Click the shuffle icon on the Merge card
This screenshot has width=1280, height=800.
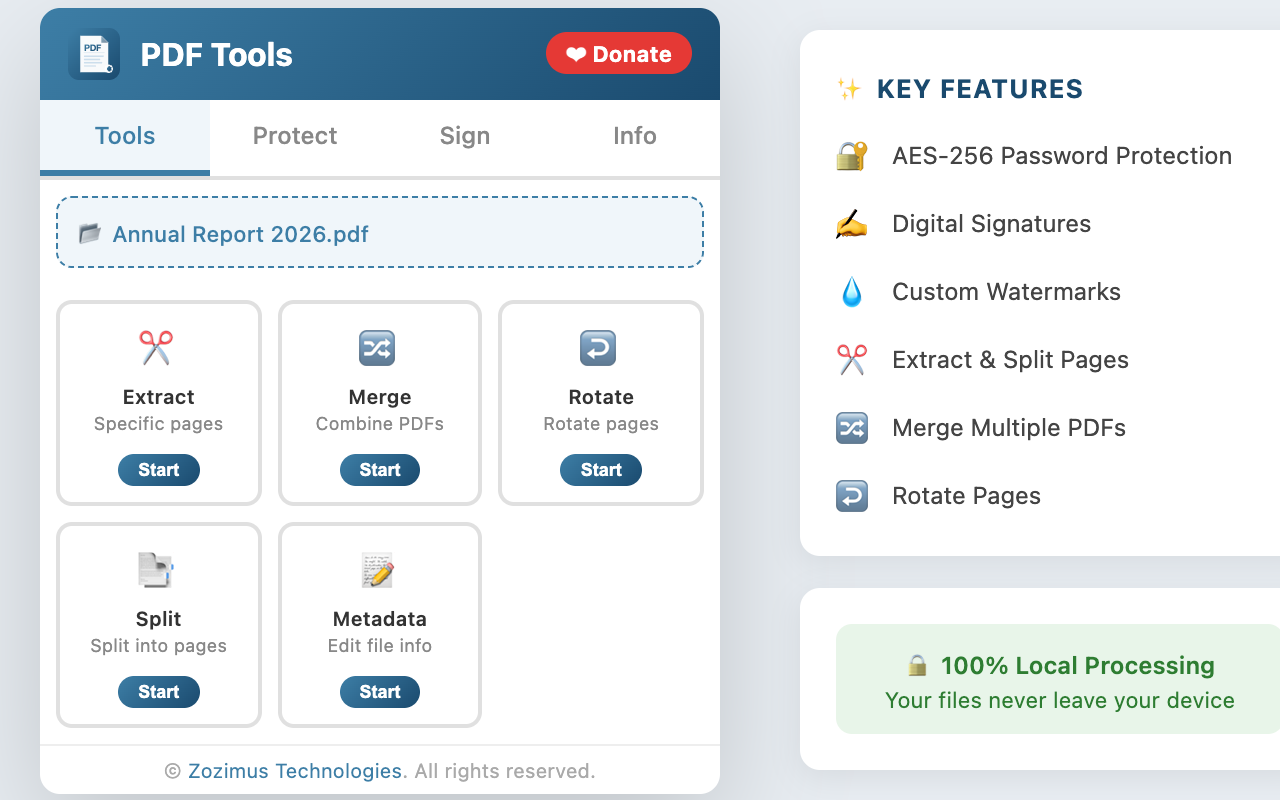(x=377, y=348)
